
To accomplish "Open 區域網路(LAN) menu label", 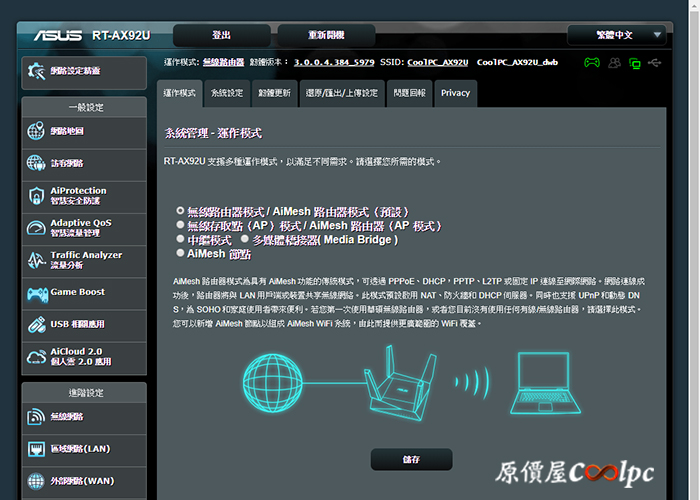I will [x=80, y=449].
